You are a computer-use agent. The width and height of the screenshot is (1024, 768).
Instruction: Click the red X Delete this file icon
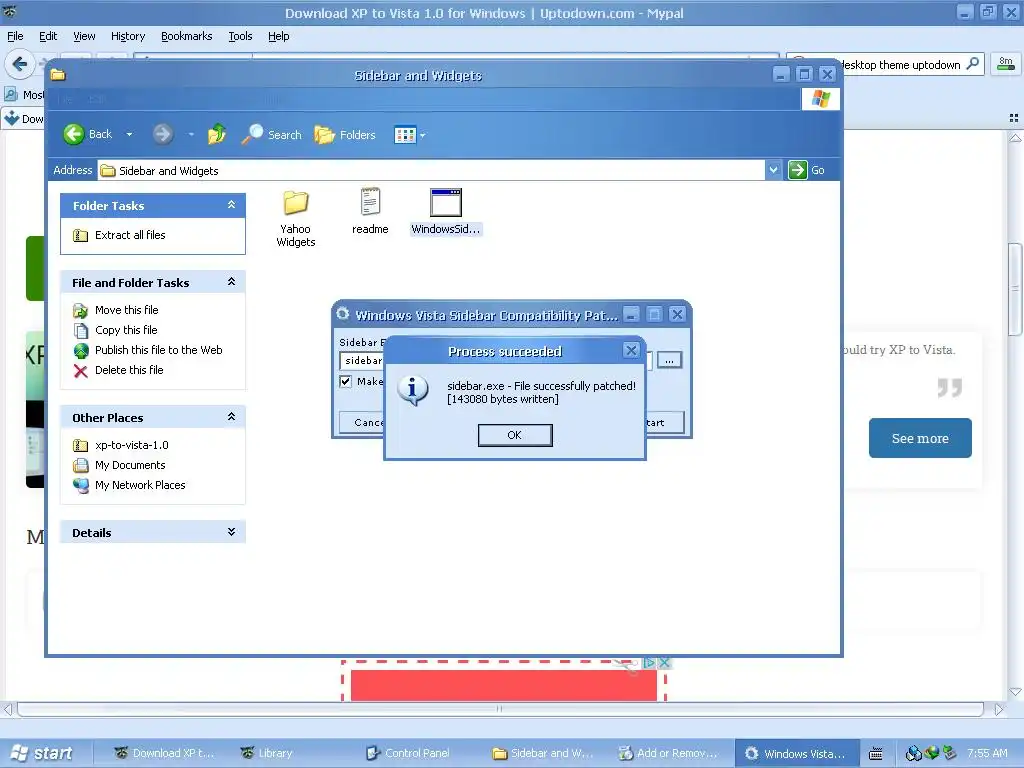click(80, 371)
